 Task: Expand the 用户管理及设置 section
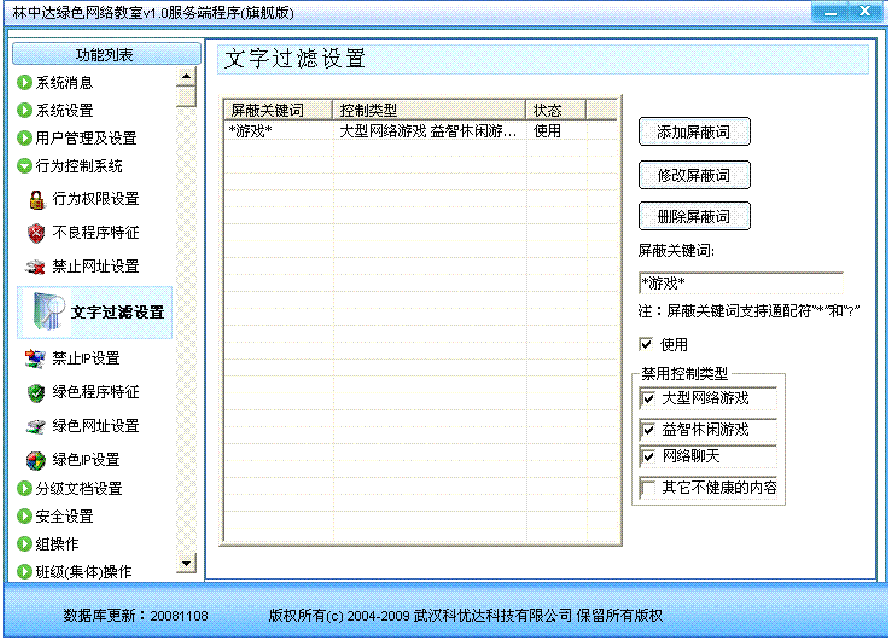coord(25,138)
